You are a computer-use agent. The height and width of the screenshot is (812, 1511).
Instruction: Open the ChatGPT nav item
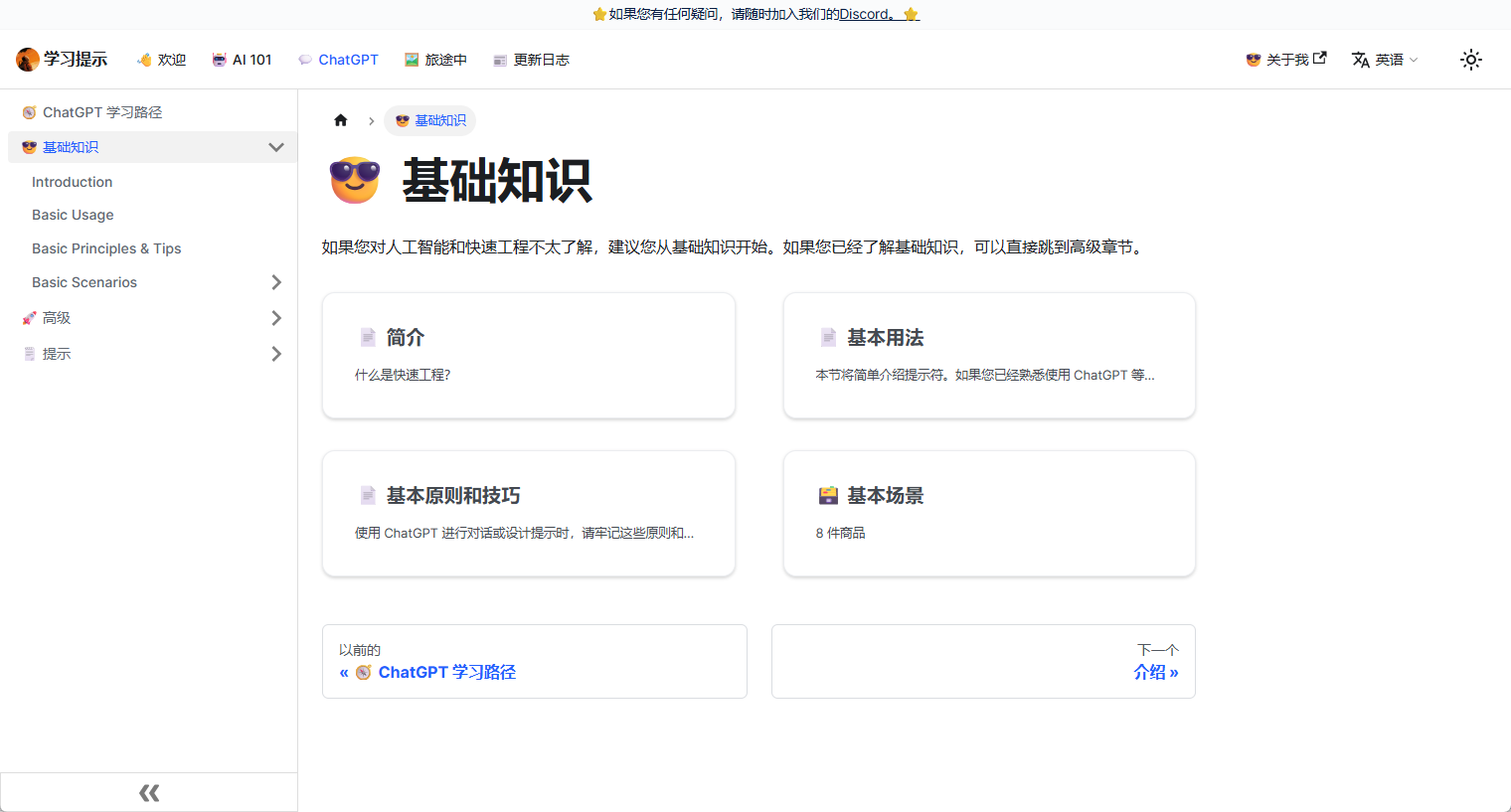pyautogui.click(x=338, y=60)
